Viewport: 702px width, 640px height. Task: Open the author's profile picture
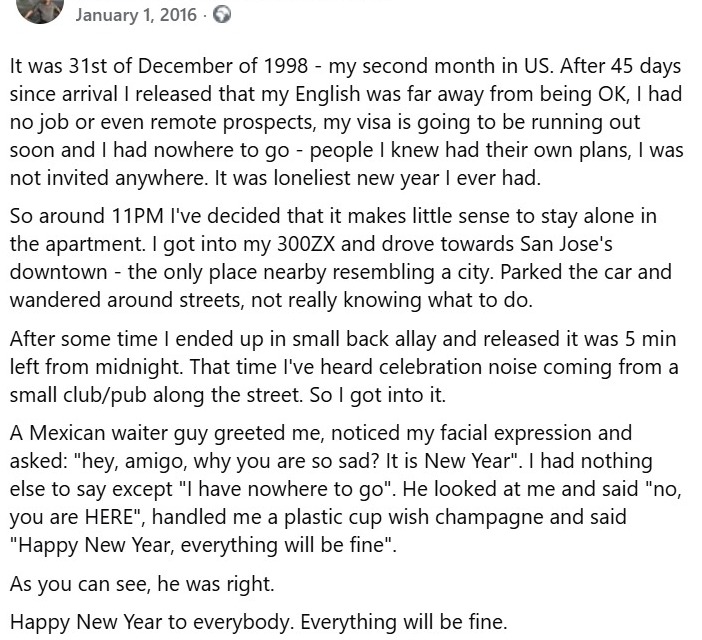pos(40,10)
